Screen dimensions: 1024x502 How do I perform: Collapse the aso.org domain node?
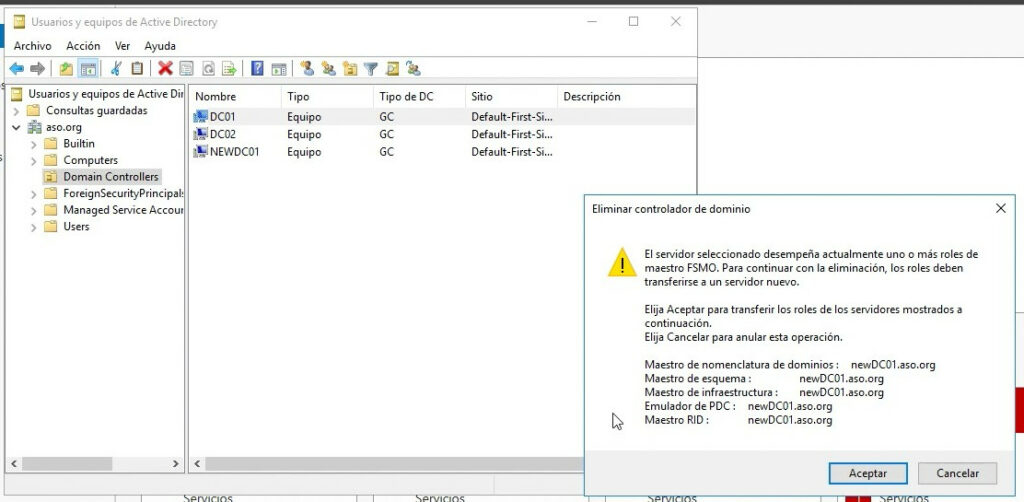(x=16, y=128)
